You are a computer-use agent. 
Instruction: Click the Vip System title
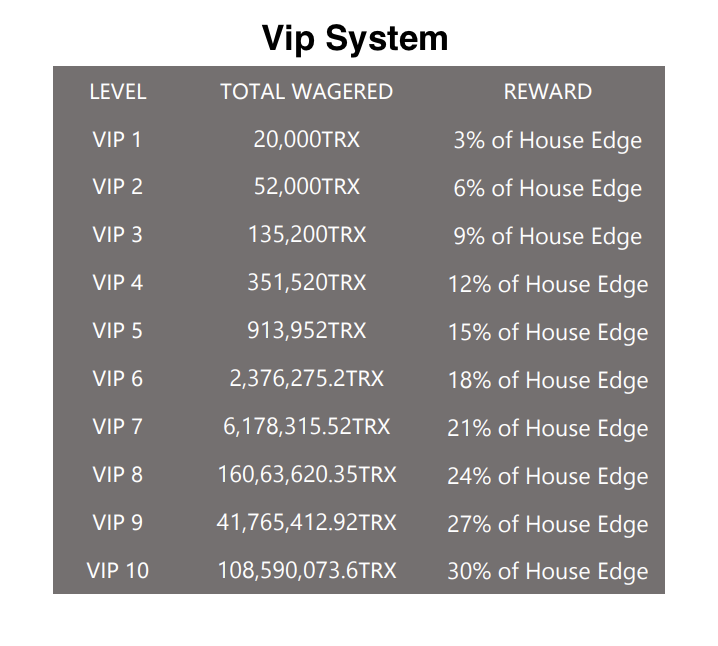355,39
